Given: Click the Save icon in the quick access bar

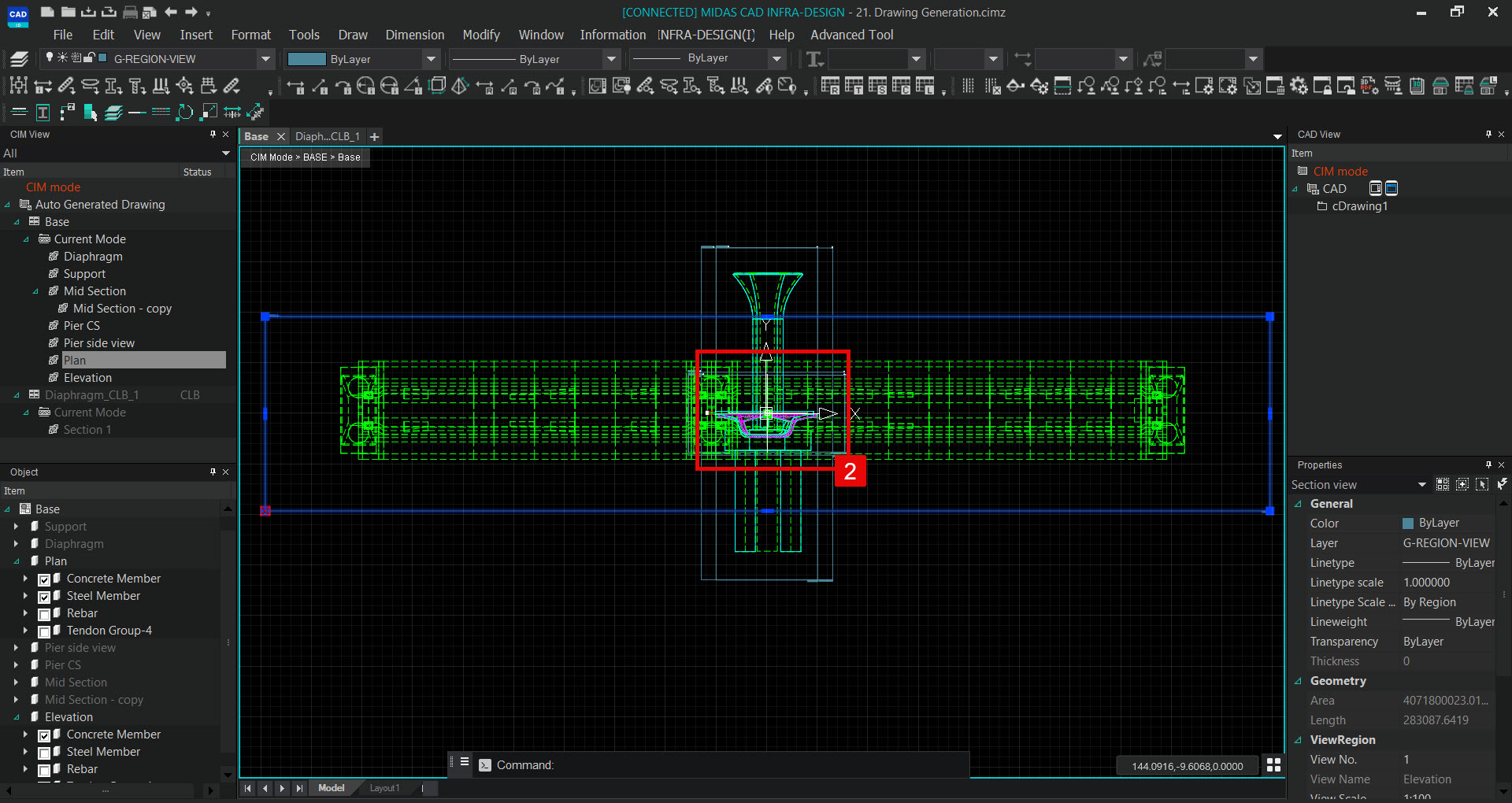Looking at the screenshot, I should coord(88,13).
